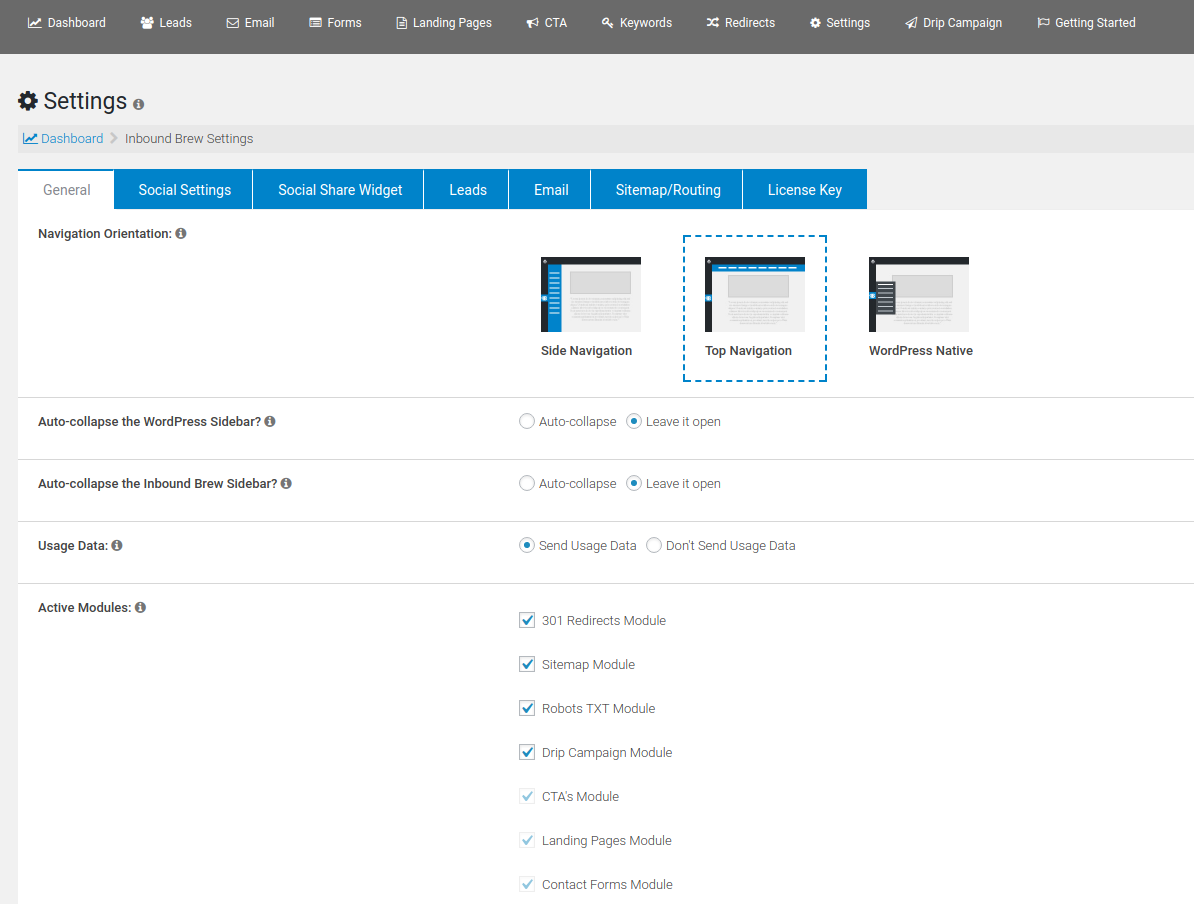Toggle the Sitemap Module checkbox
Image resolution: width=1194 pixels, height=904 pixels.
[x=527, y=664]
